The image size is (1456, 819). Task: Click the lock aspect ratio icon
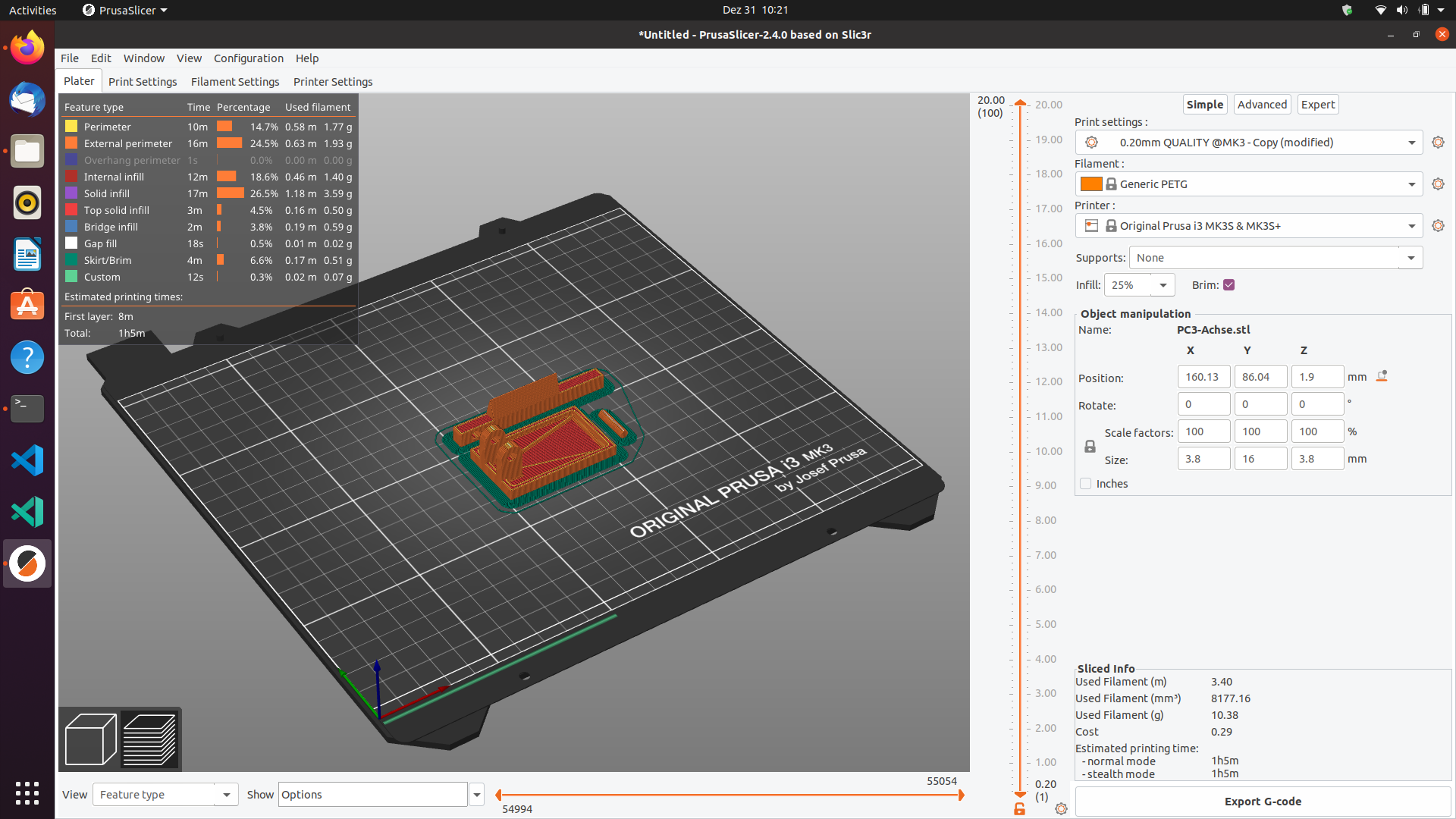(1089, 445)
